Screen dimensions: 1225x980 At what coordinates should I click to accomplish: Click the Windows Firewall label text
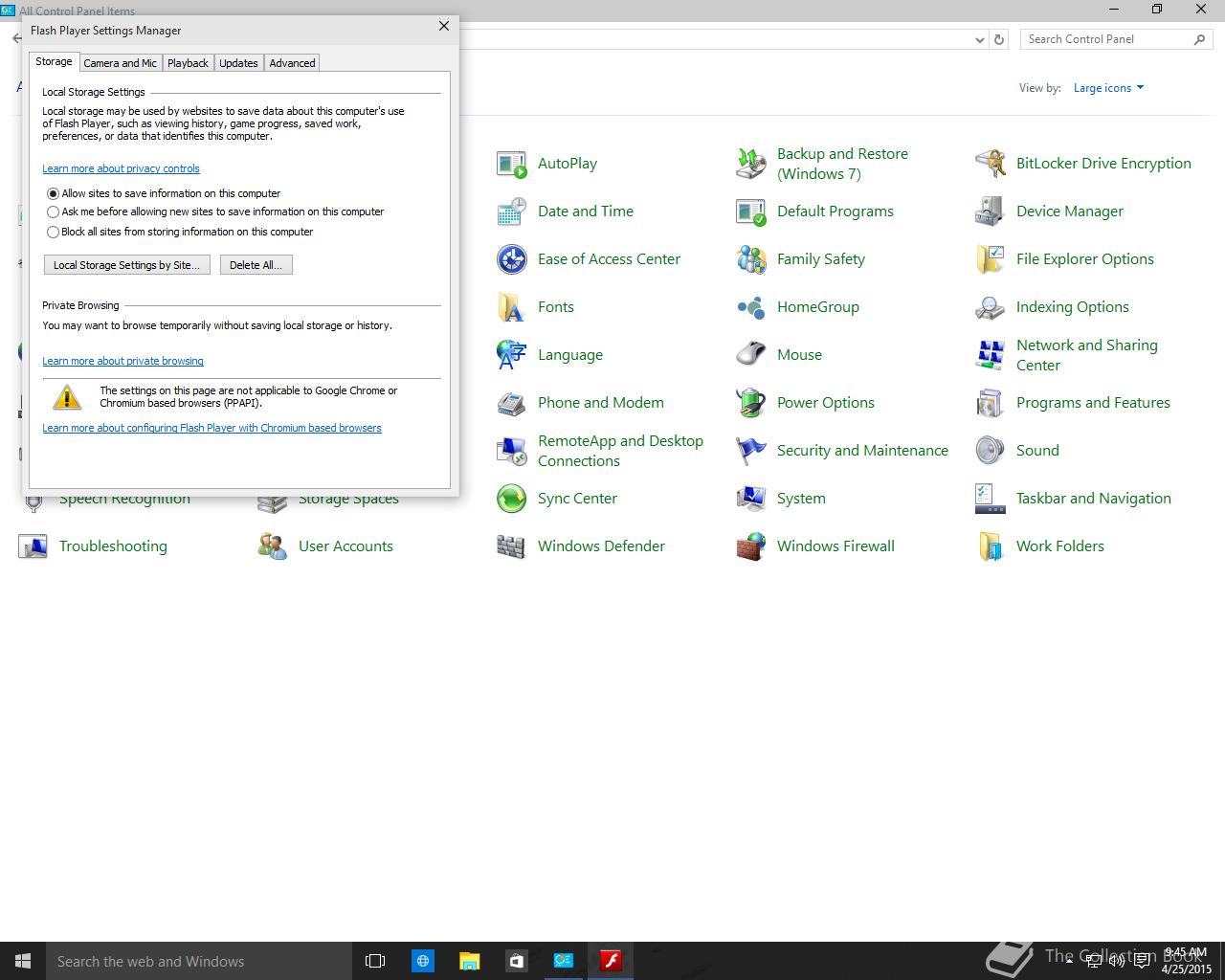[x=835, y=546]
